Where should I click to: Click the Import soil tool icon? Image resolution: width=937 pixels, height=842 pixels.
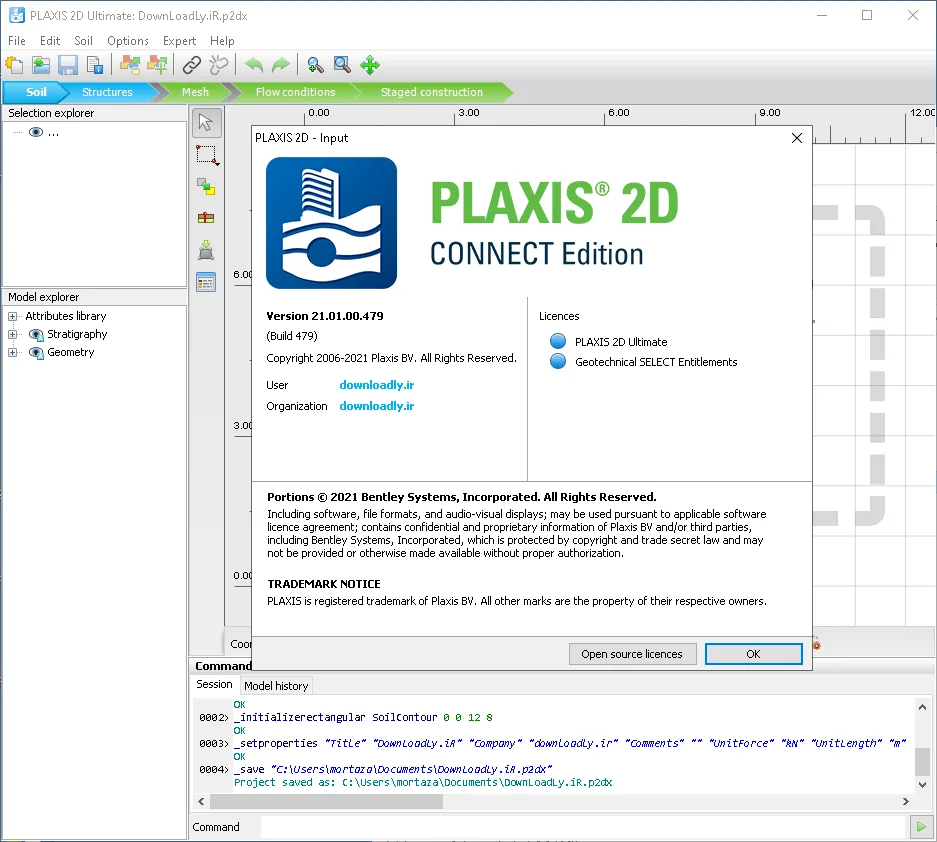point(206,250)
